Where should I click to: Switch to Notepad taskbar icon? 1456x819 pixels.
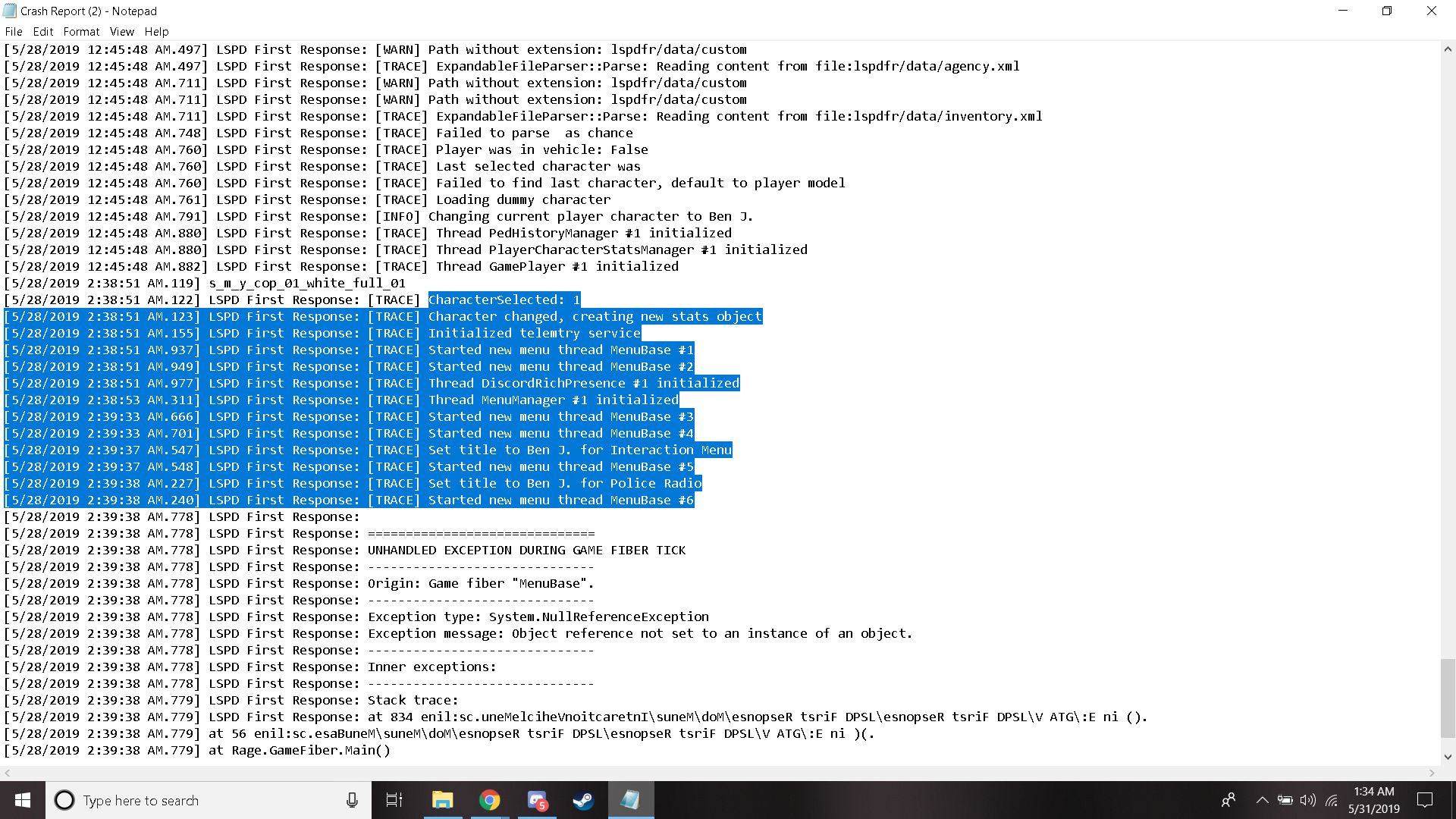(x=630, y=800)
